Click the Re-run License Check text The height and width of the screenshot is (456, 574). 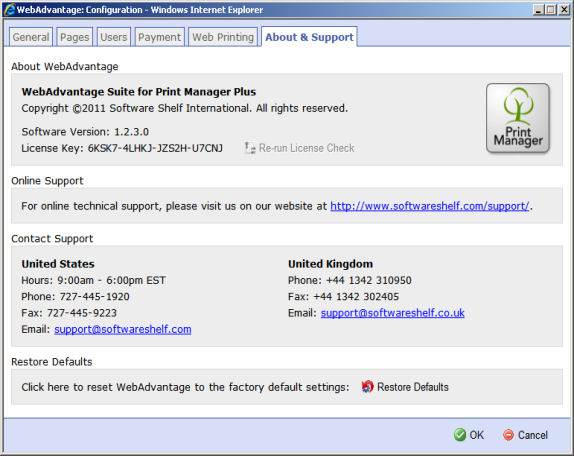tap(307, 148)
